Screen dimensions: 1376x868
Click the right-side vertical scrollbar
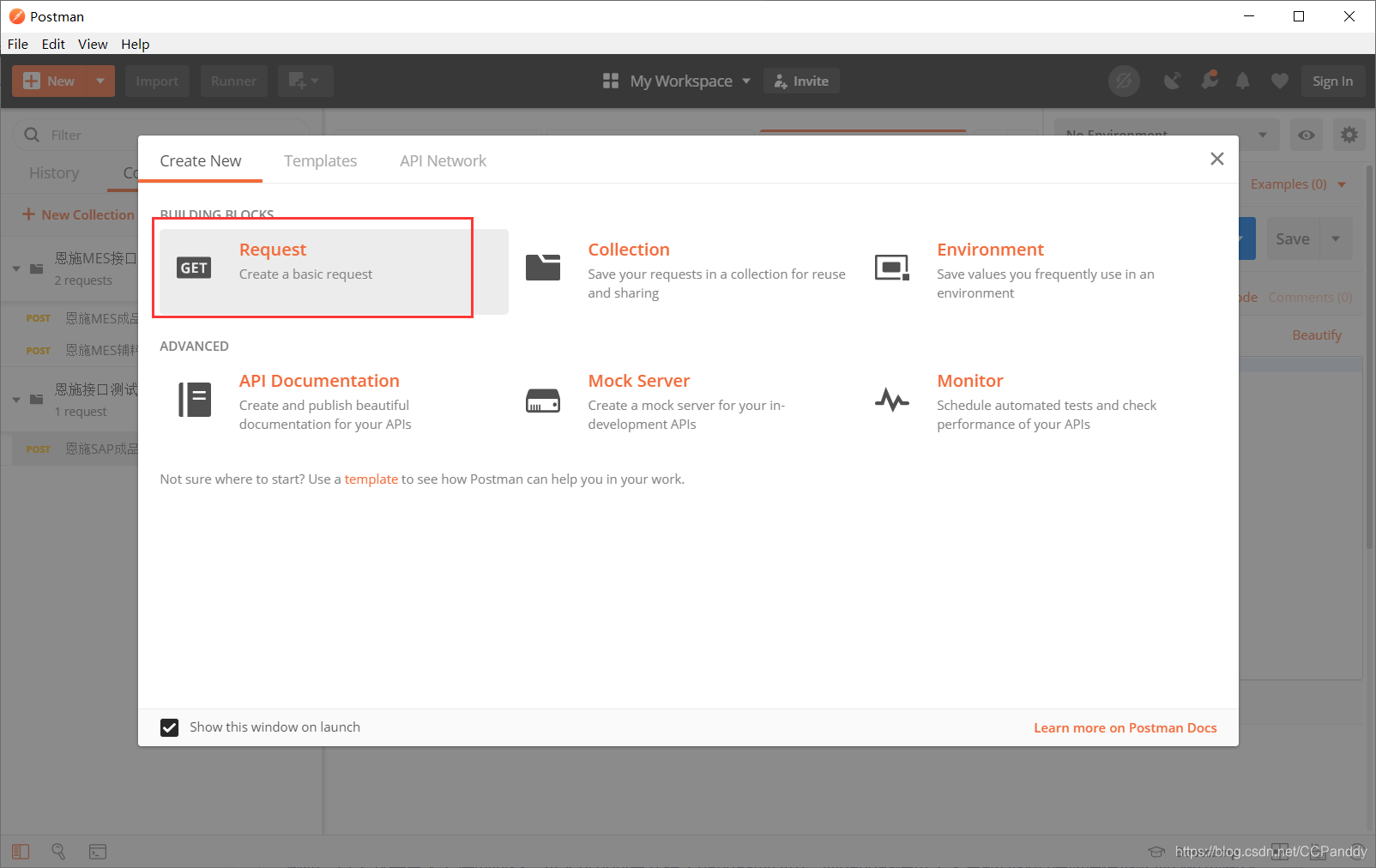tap(1369, 356)
